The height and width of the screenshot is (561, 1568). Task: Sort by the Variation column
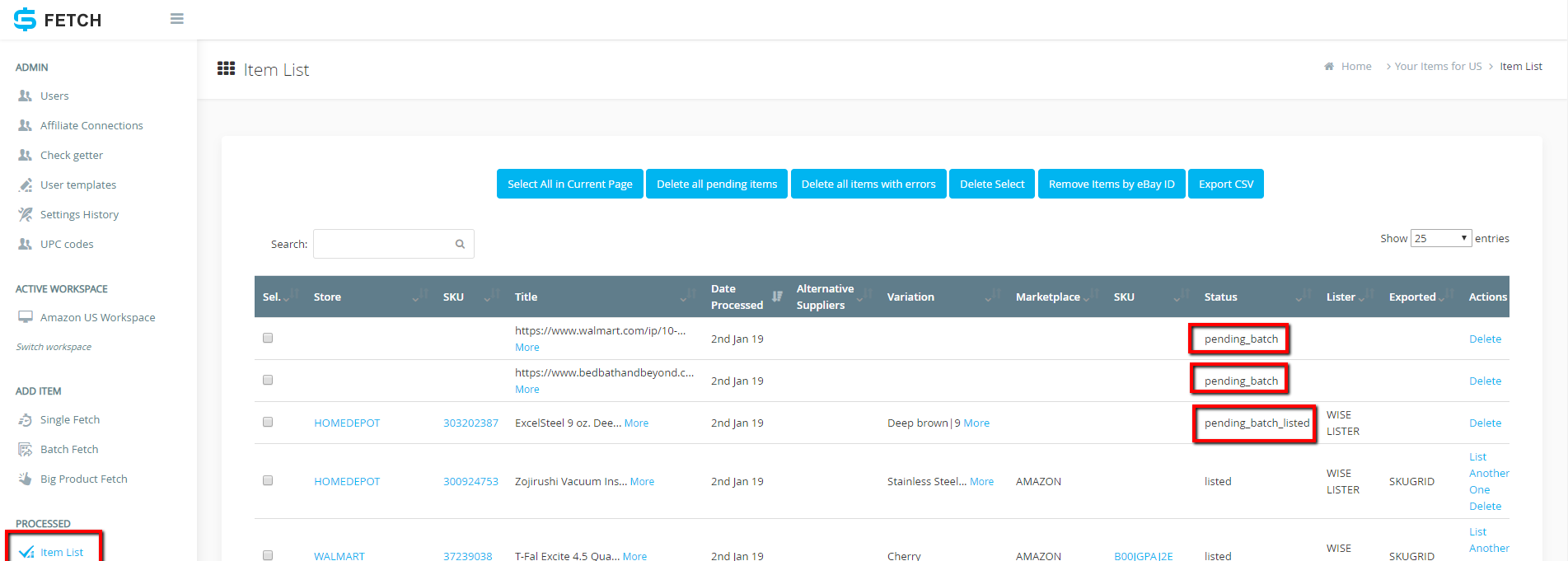click(x=943, y=297)
